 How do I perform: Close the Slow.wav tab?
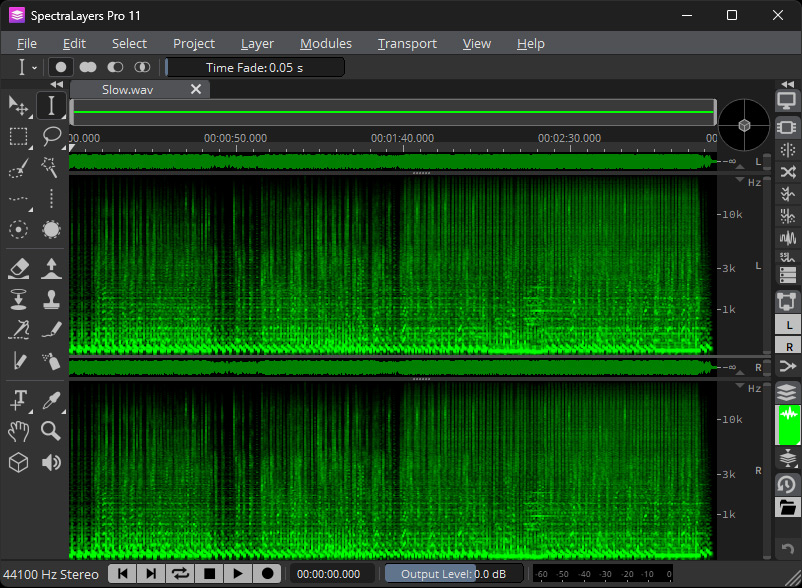(x=196, y=89)
